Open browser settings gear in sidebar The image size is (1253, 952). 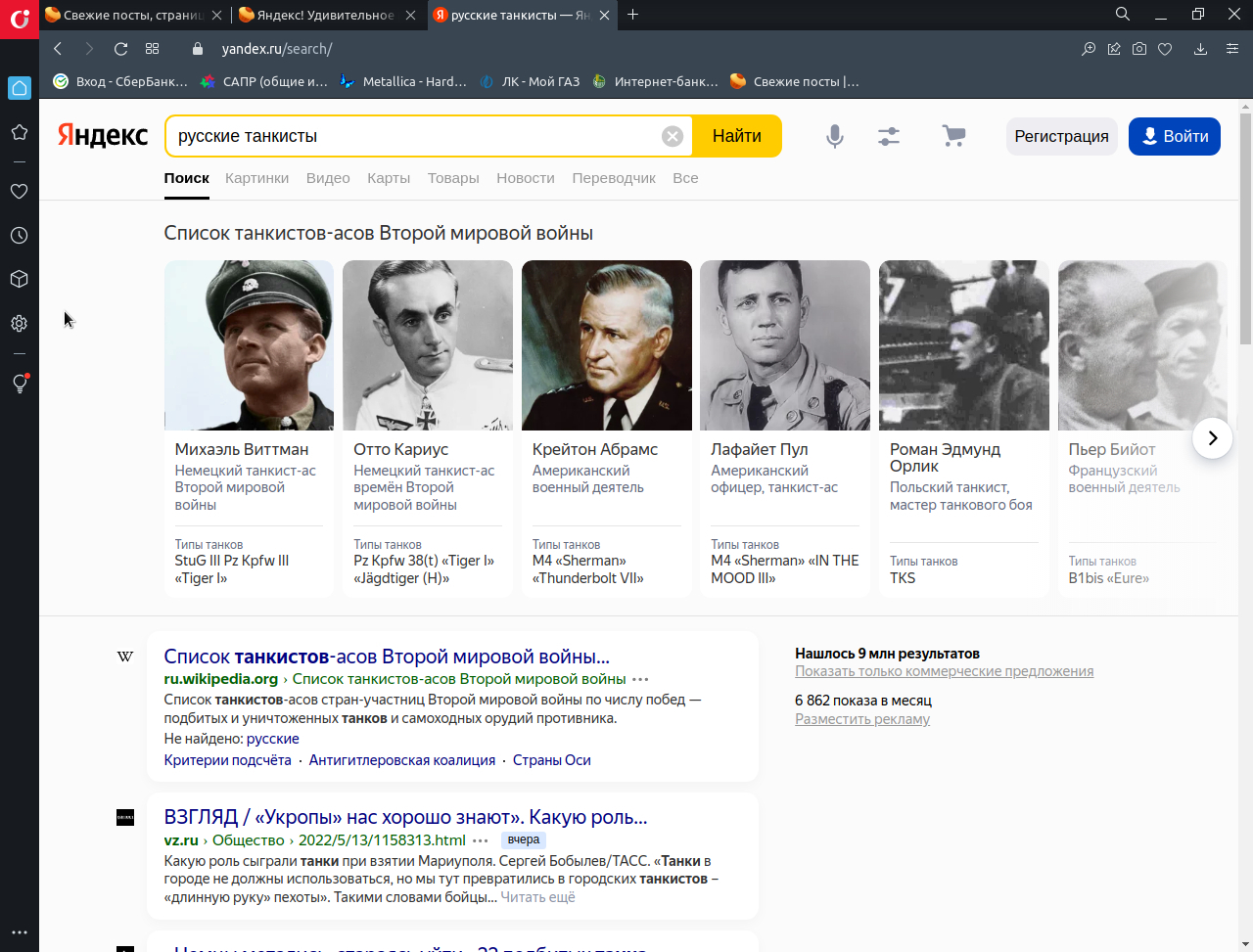[x=19, y=323]
